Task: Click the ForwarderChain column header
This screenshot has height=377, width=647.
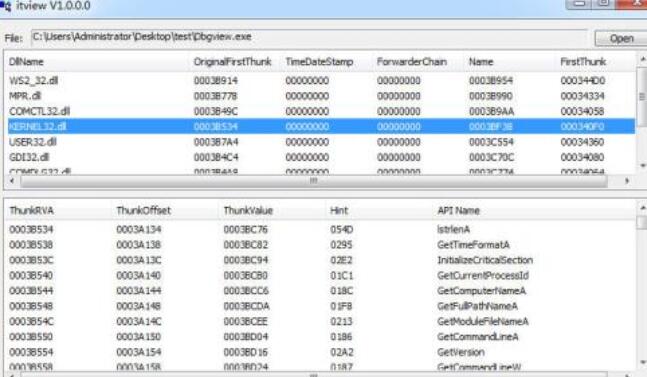Action: pos(411,62)
